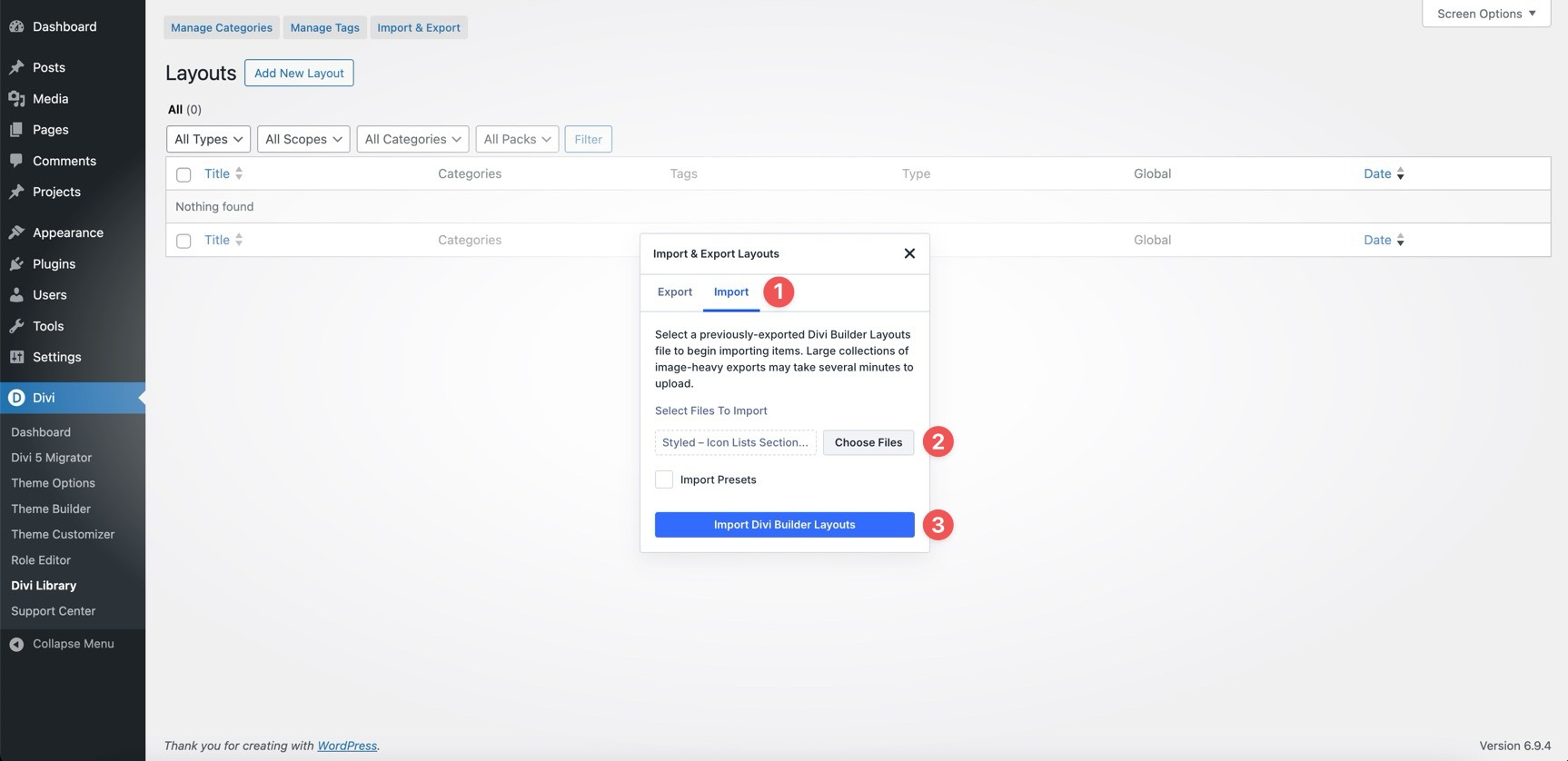Click the 'Layouts' page heading
This screenshot has width=1568, height=761.
click(201, 73)
